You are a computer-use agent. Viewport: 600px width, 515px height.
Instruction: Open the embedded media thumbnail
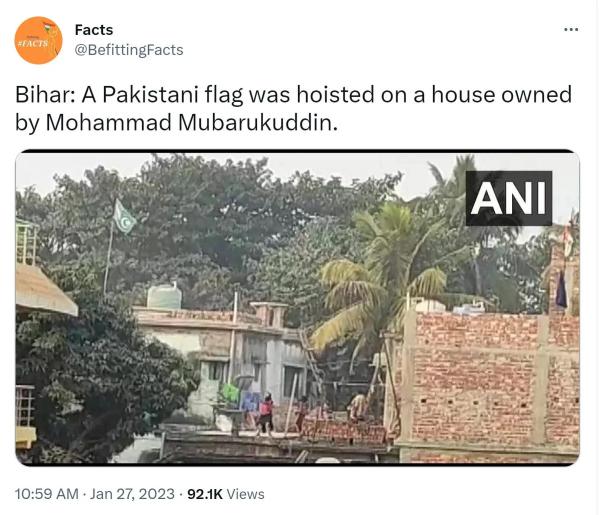pyautogui.click(x=297, y=308)
